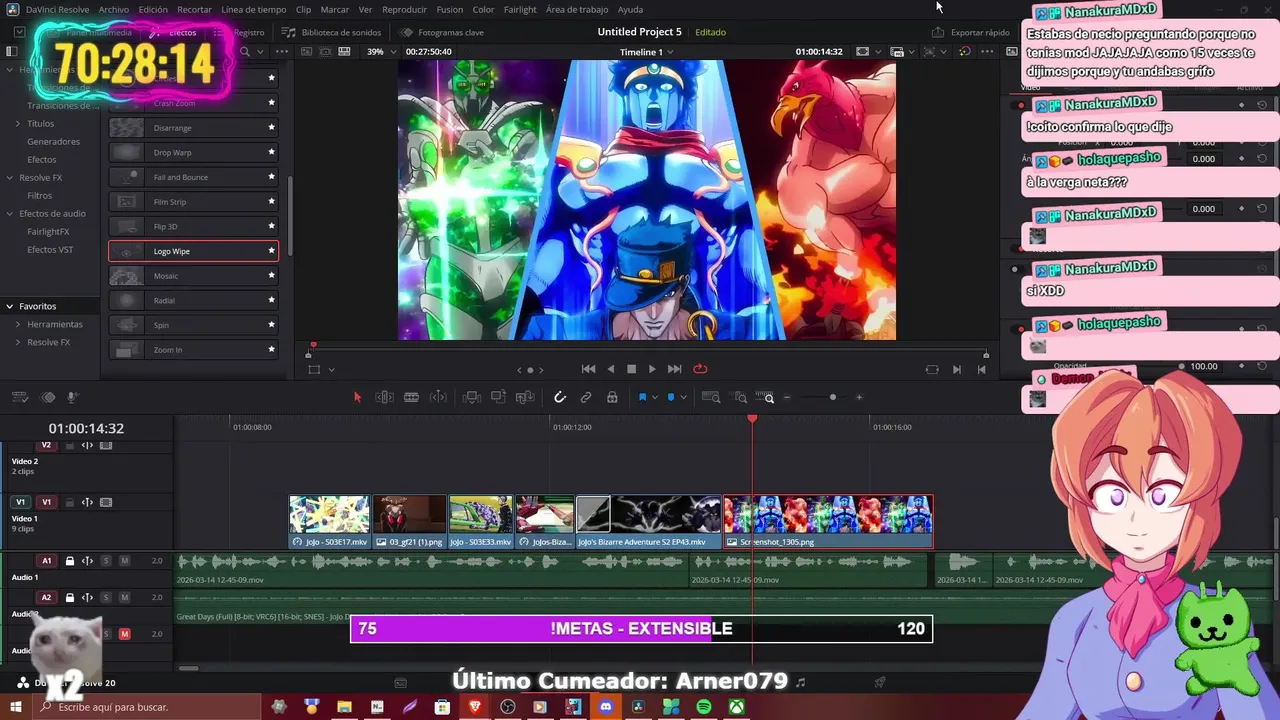
Task: Select Generadores in effects tree
Action: click(x=53, y=142)
